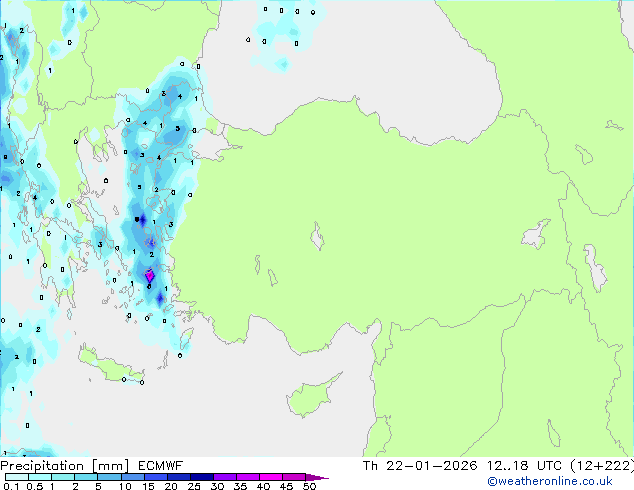Pick the 15–20 mm legend swatch
The height and width of the screenshot is (490, 634).
[155, 477]
